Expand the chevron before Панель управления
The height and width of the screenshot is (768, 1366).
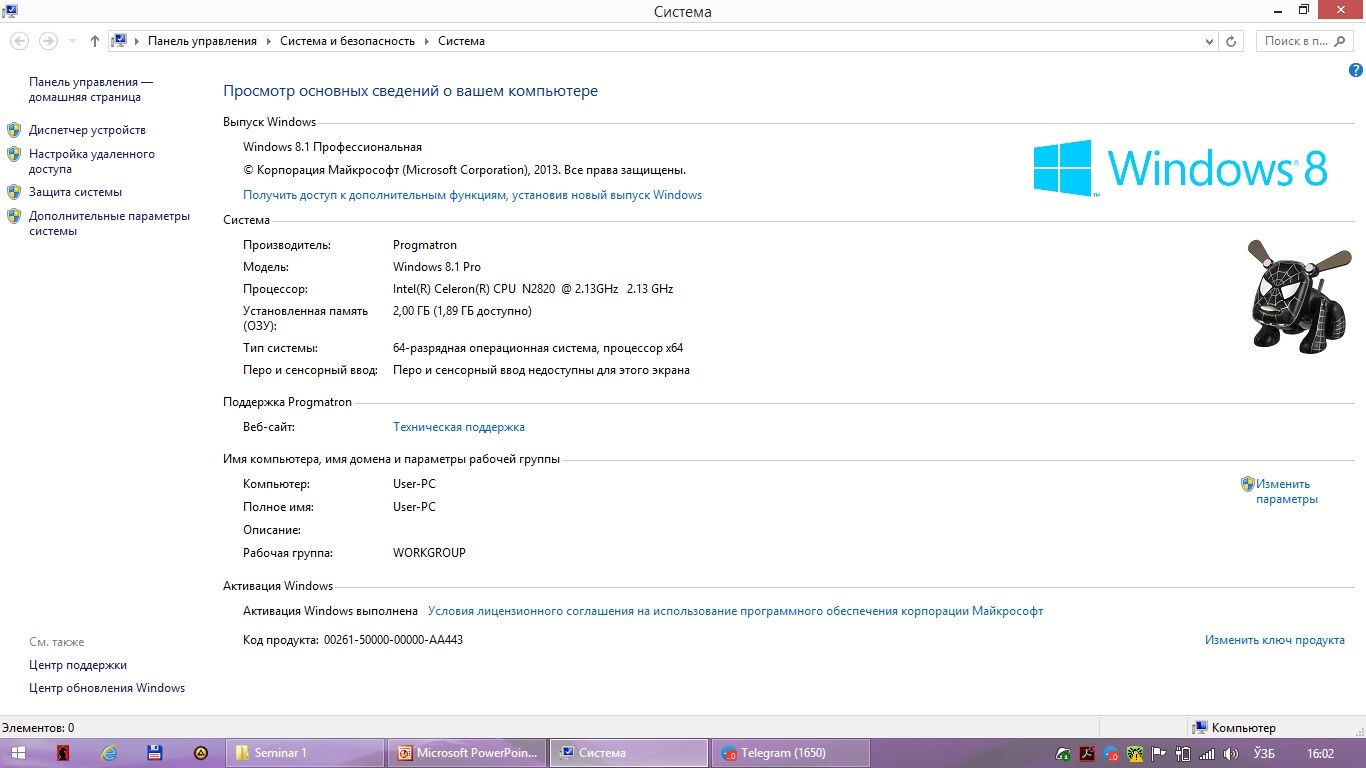click(137, 41)
